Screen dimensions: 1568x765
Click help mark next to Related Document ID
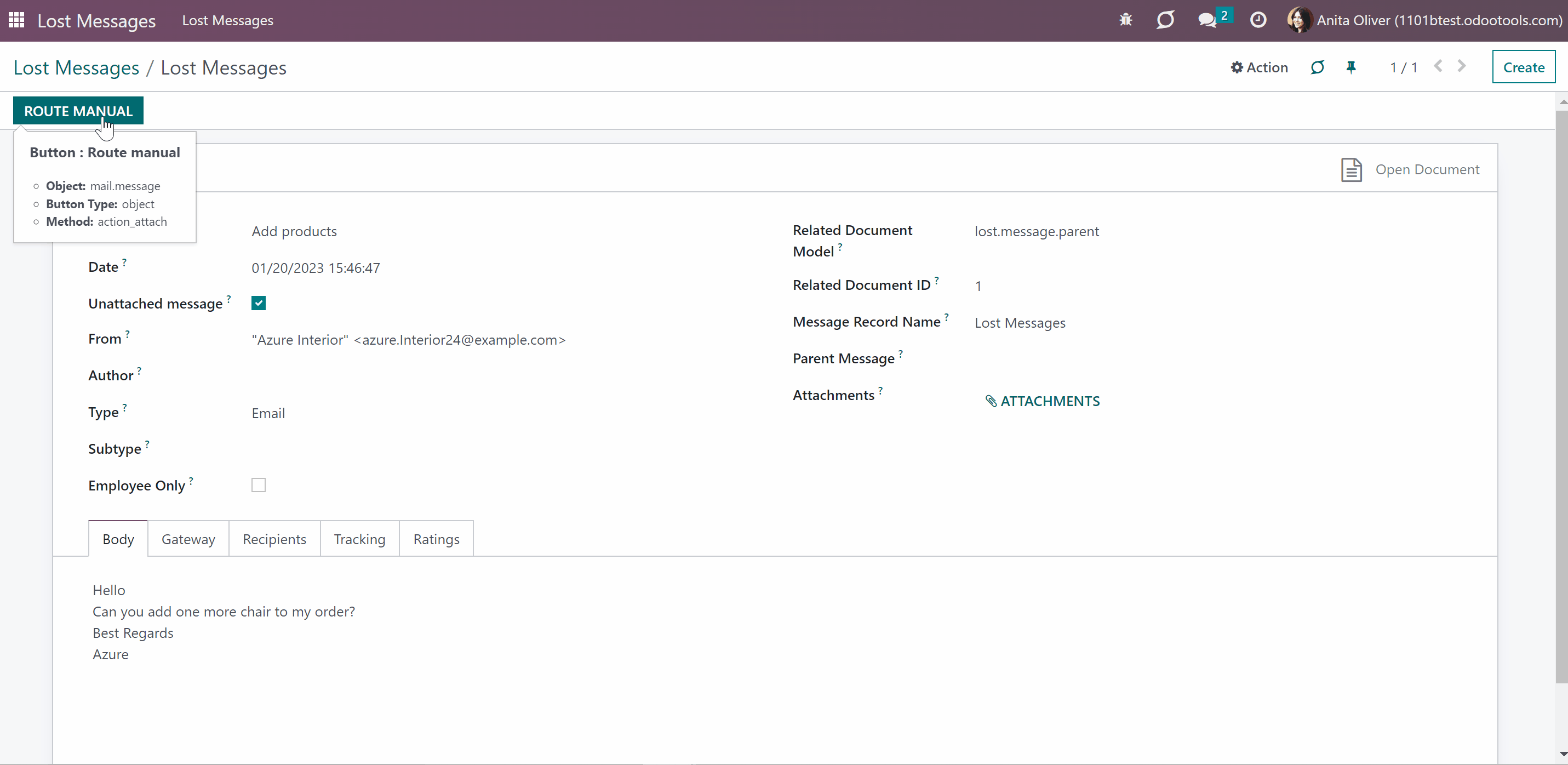(x=936, y=280)
